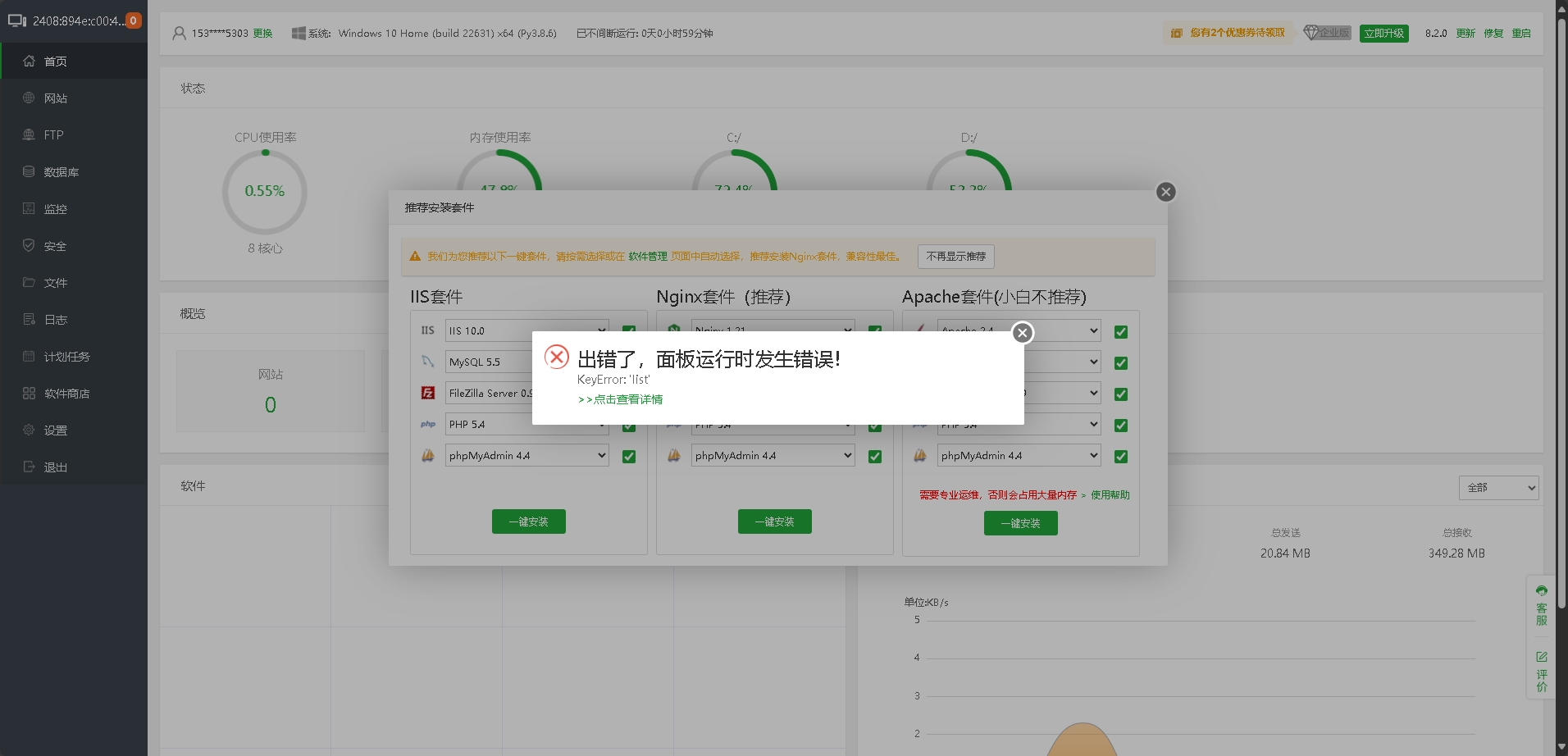
Task: Uncheck phpMyAdmin 4.4 in the IIS suite
Action: [629, 457]
